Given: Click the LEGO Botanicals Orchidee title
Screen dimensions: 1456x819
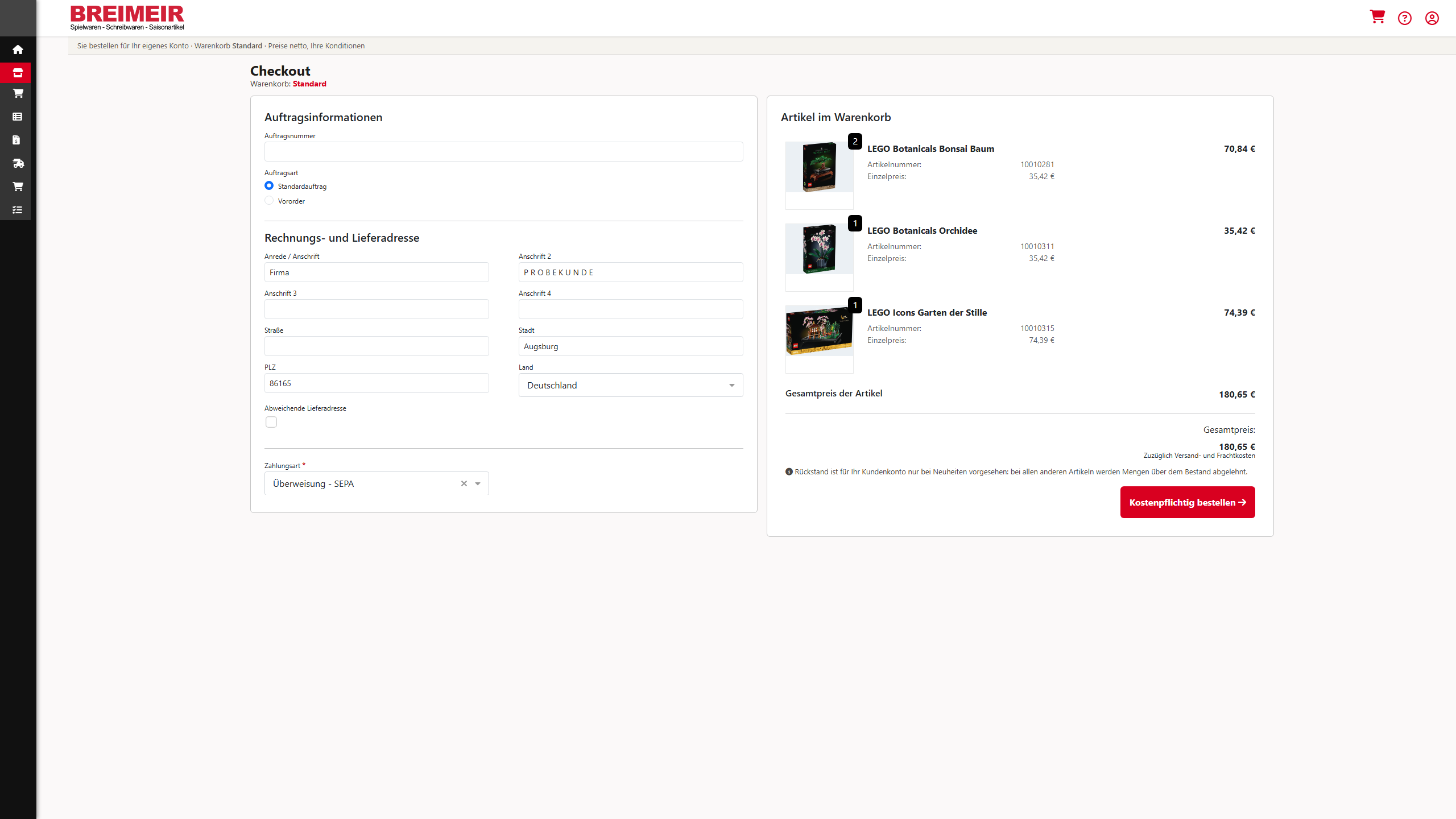Looking at the screenshot, I should [x=922, y=230].
